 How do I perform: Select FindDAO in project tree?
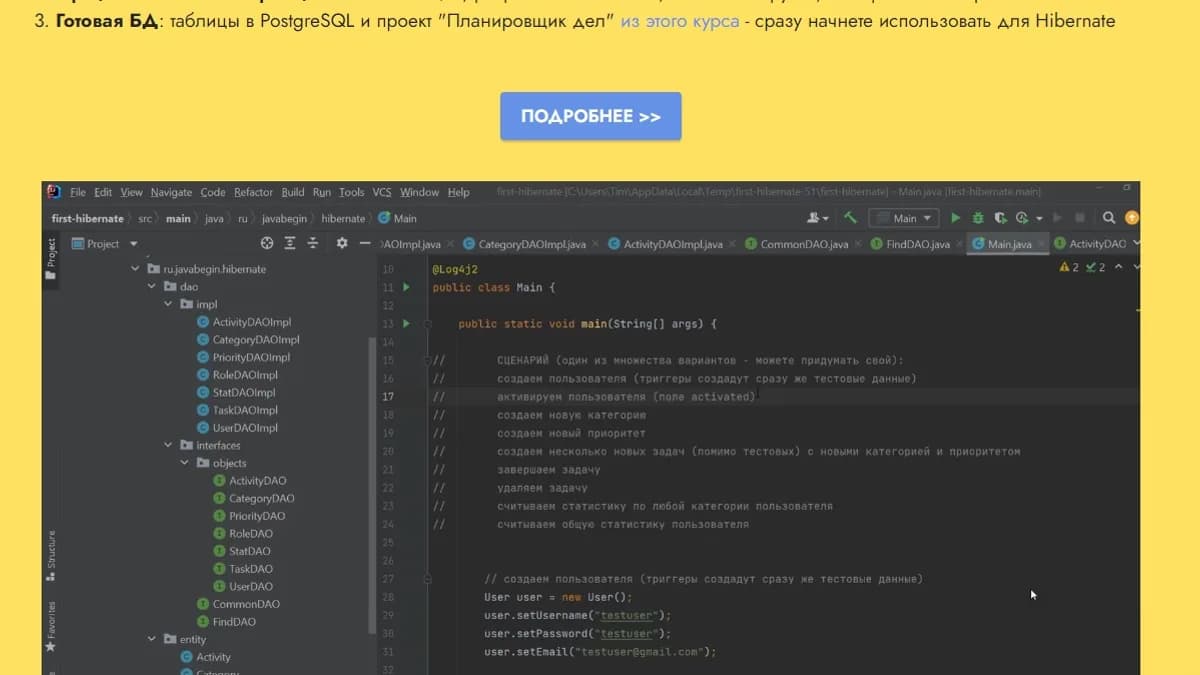(x=227, y=622)
